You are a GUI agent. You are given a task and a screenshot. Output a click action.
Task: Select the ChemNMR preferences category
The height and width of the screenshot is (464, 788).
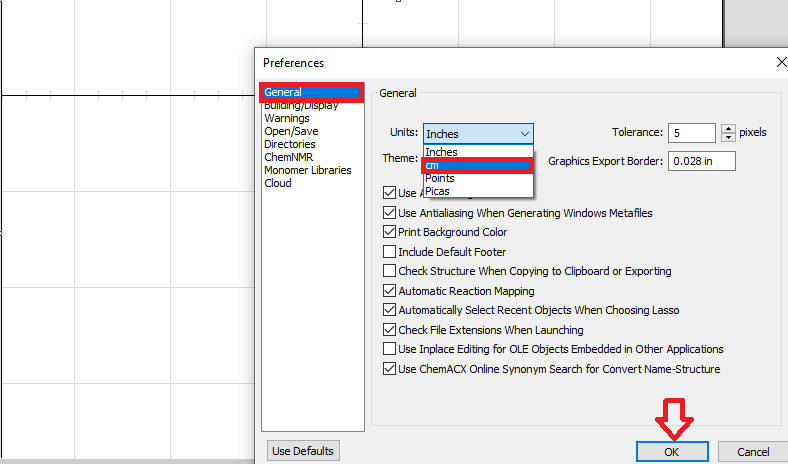pyautogui.click(x=289, y=157)
